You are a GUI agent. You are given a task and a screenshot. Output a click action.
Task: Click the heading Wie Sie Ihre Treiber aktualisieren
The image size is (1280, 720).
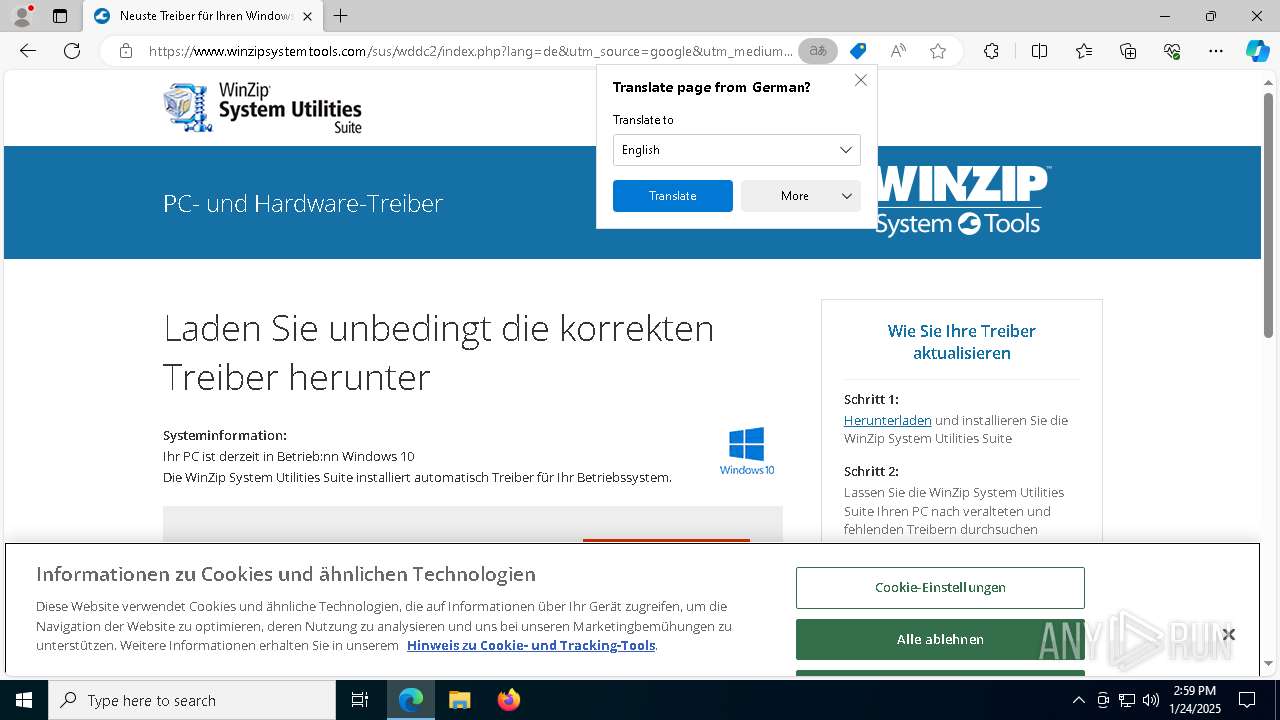click(x=961, y=342)
